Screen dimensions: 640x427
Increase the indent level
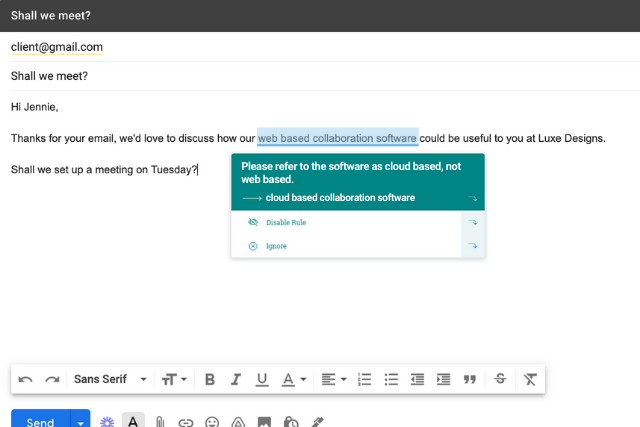(443, 380)
